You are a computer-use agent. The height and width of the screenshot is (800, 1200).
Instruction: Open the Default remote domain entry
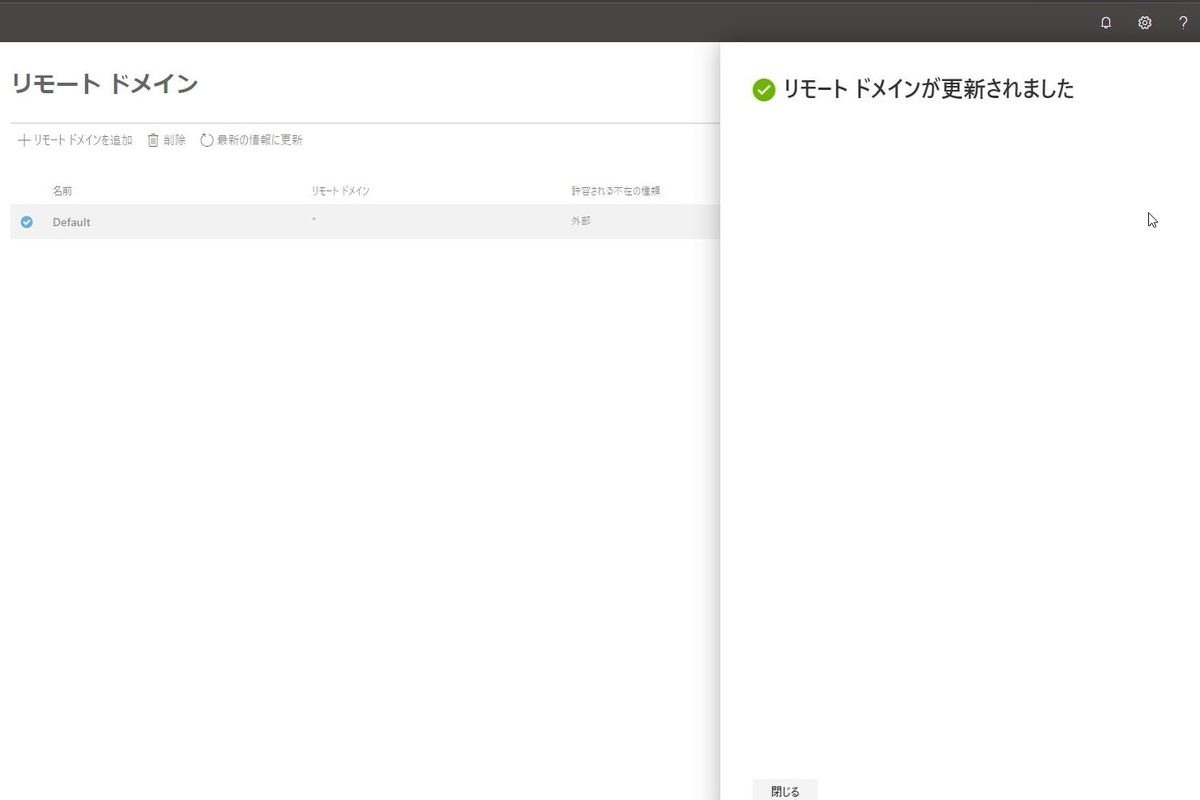point(71,222)
